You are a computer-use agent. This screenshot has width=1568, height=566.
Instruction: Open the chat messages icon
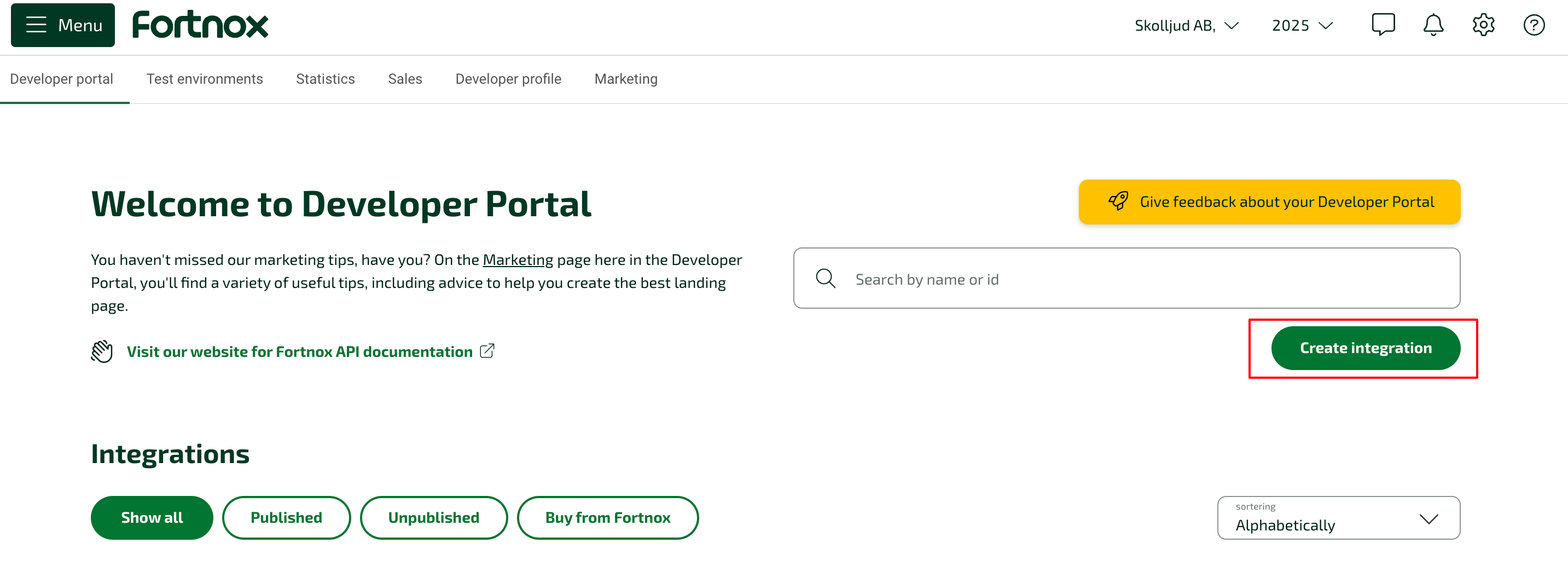[1383, 25]
